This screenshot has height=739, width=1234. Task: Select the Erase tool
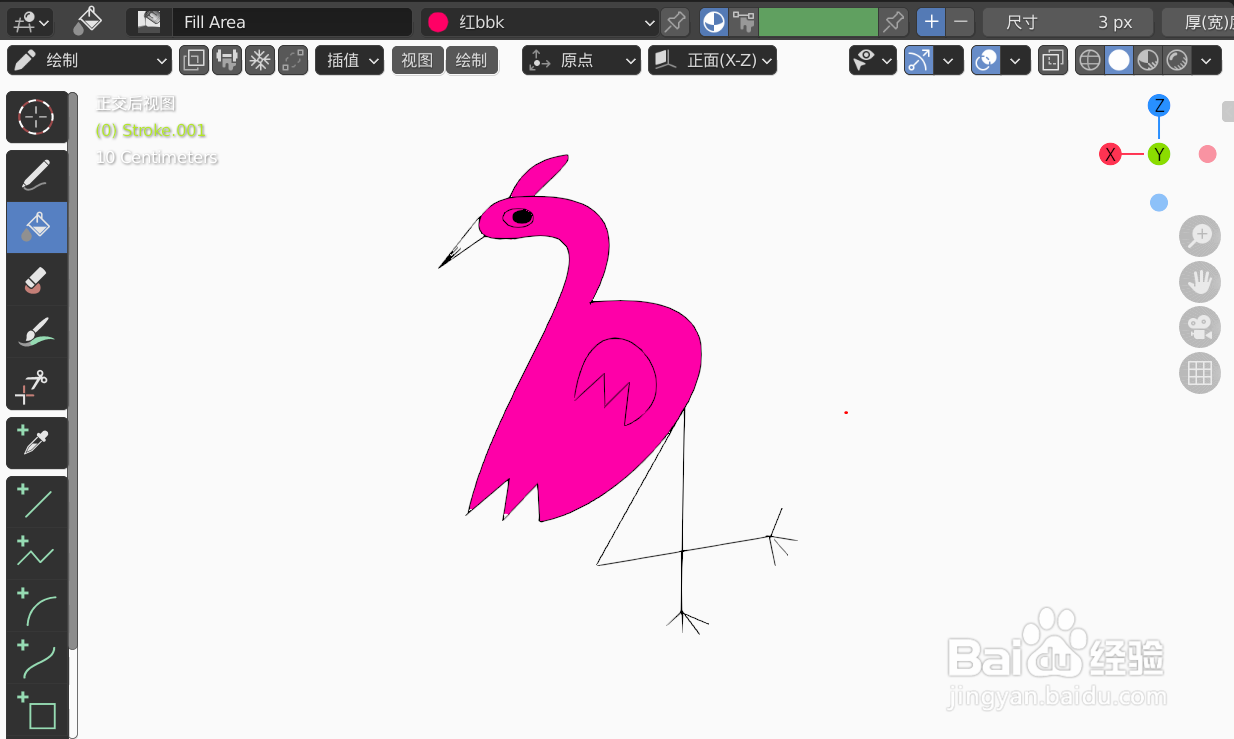click(37, 279)
